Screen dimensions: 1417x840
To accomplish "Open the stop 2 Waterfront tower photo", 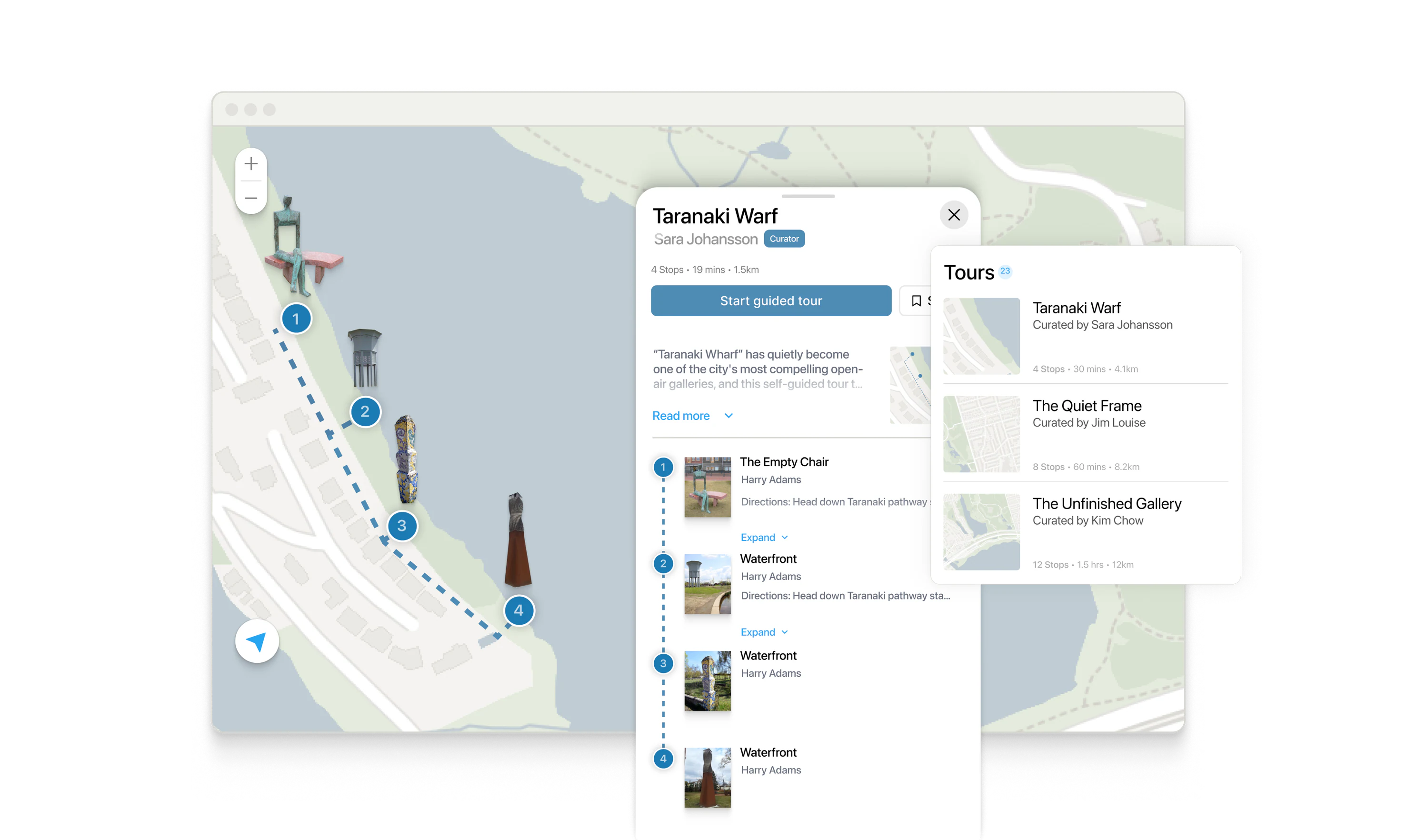I will click(708, 584).
